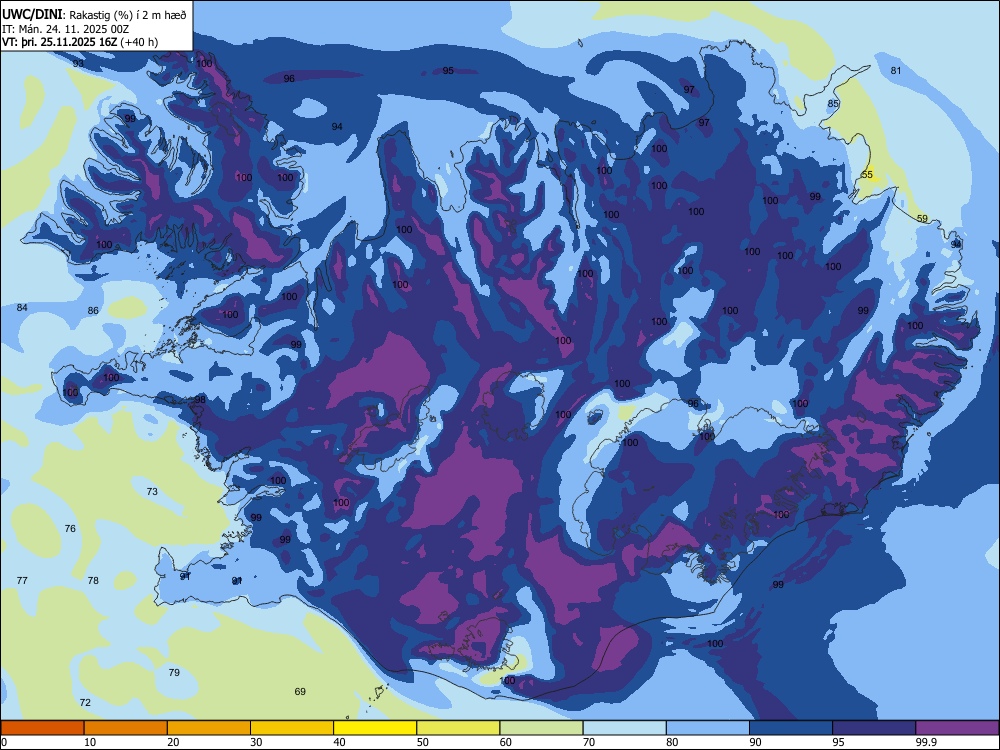Click the legend tick label 90
Screen dimensions: 1000x750
755,742
